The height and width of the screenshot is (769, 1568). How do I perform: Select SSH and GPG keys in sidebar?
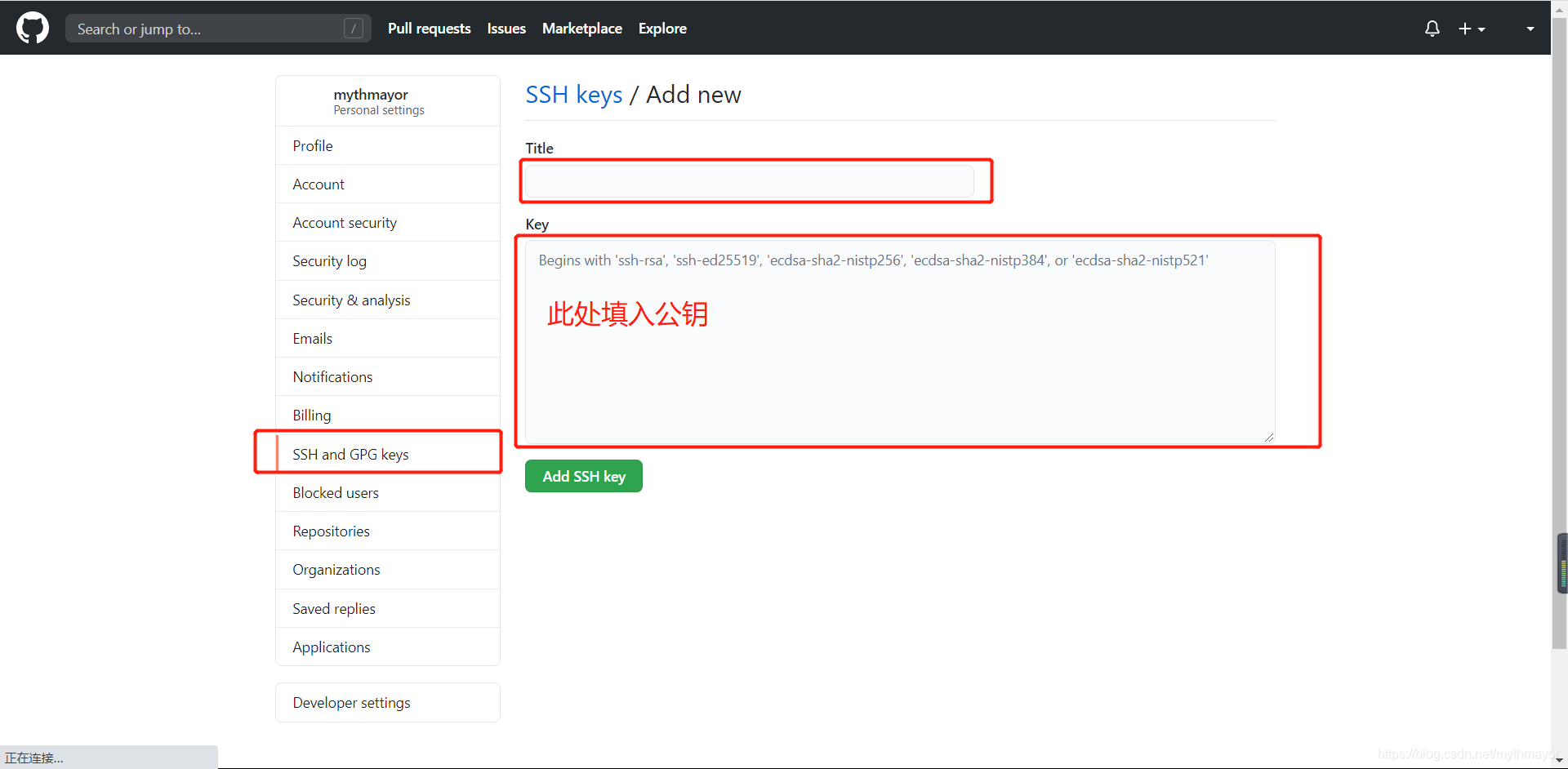pyautogui.click(x=388, y=454)
